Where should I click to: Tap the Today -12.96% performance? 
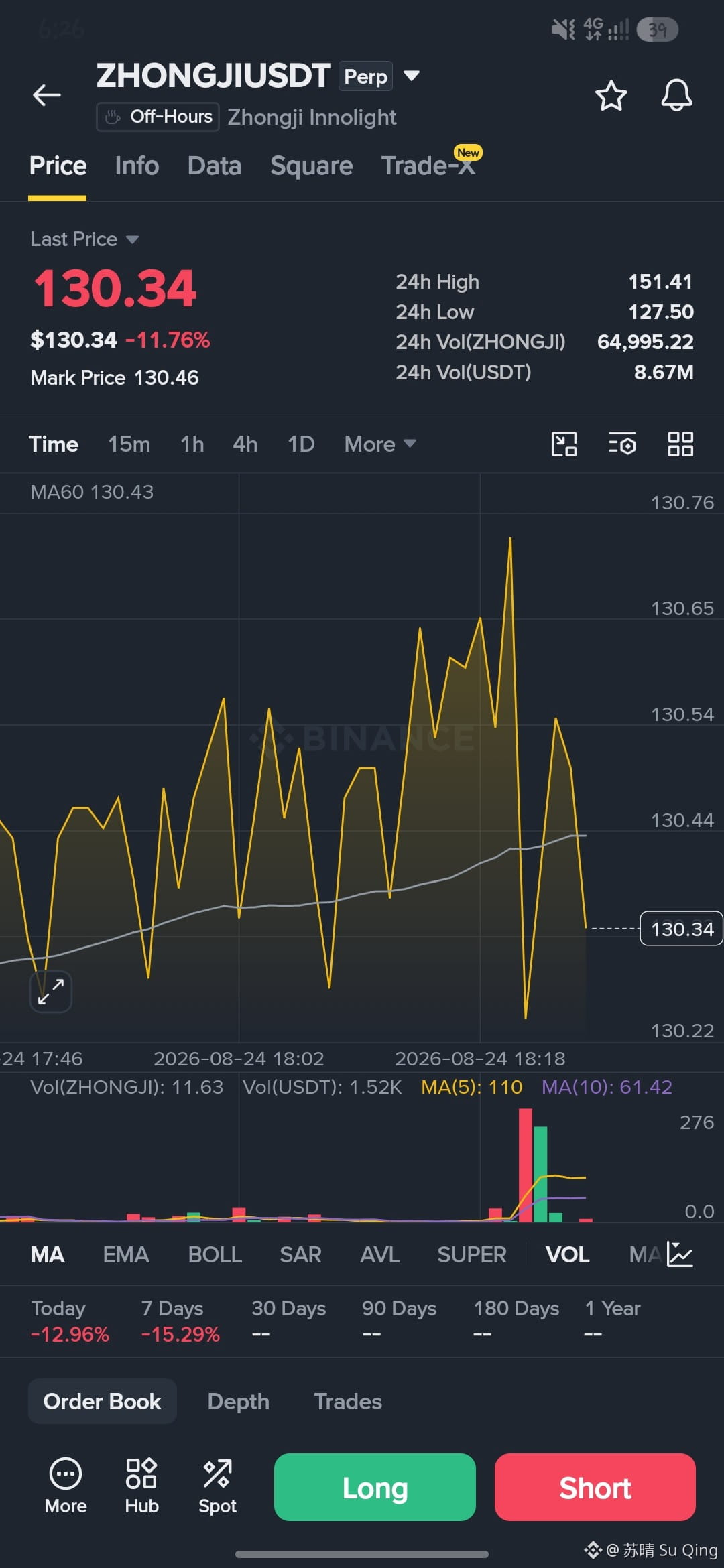[70, 1321]
